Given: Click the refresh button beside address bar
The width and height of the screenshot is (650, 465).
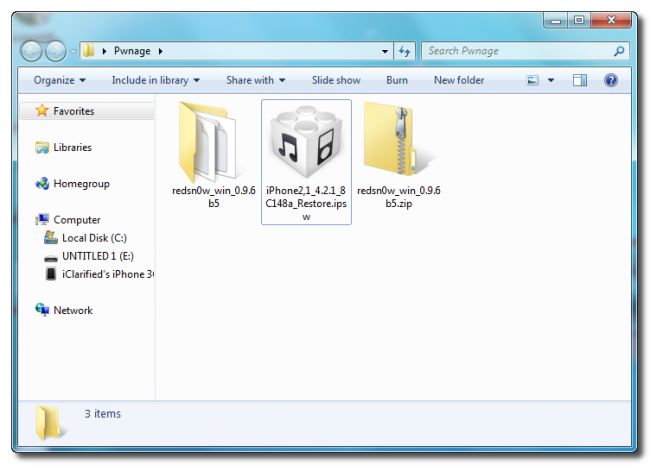Looking at the screenshot, I should [x=404, y=51].
